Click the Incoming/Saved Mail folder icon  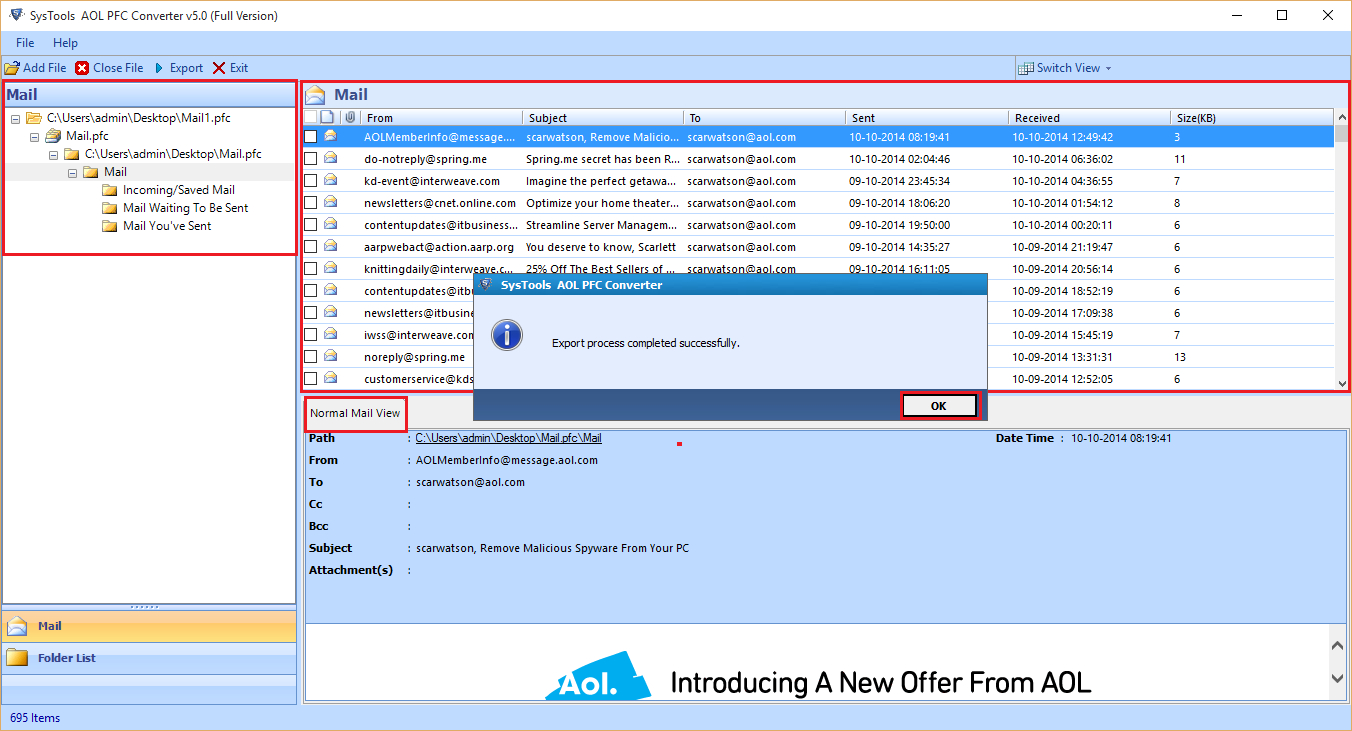[x=110, y=190]
